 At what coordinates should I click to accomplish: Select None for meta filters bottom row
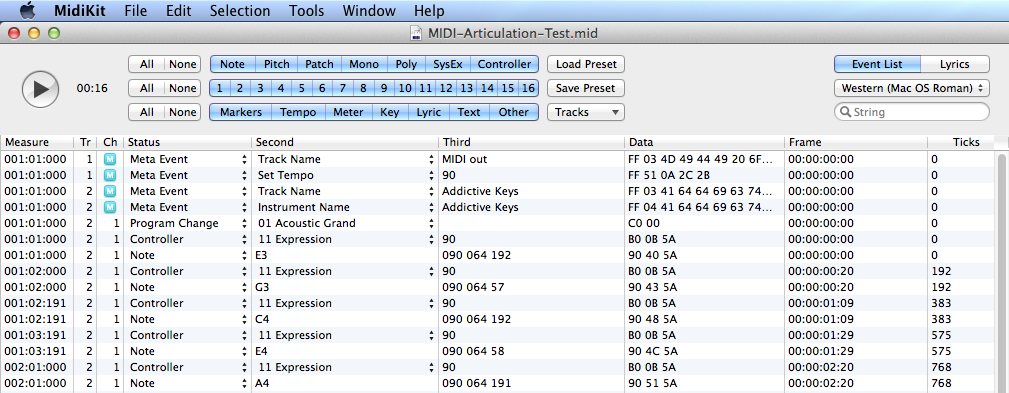pos(183,112)
